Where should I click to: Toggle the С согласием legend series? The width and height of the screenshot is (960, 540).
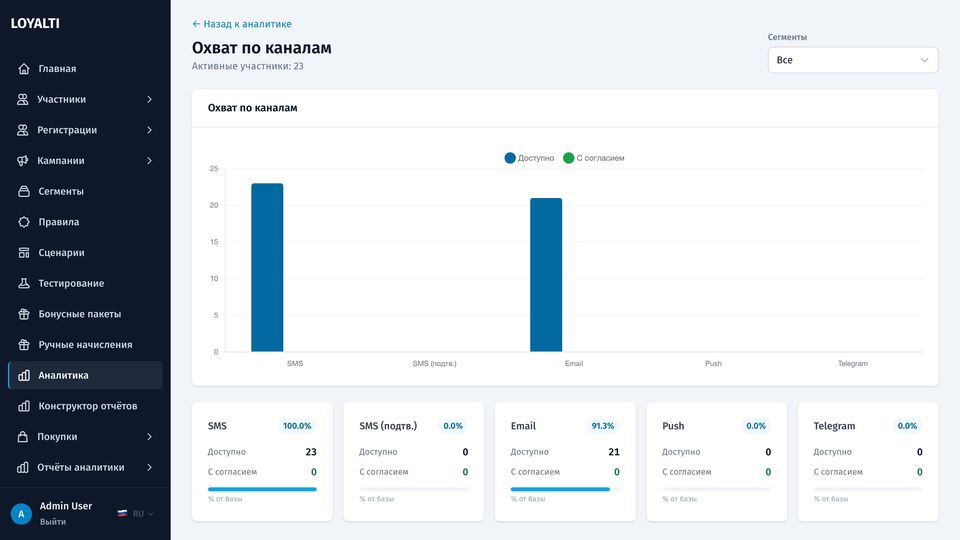(x=594, y=158)
